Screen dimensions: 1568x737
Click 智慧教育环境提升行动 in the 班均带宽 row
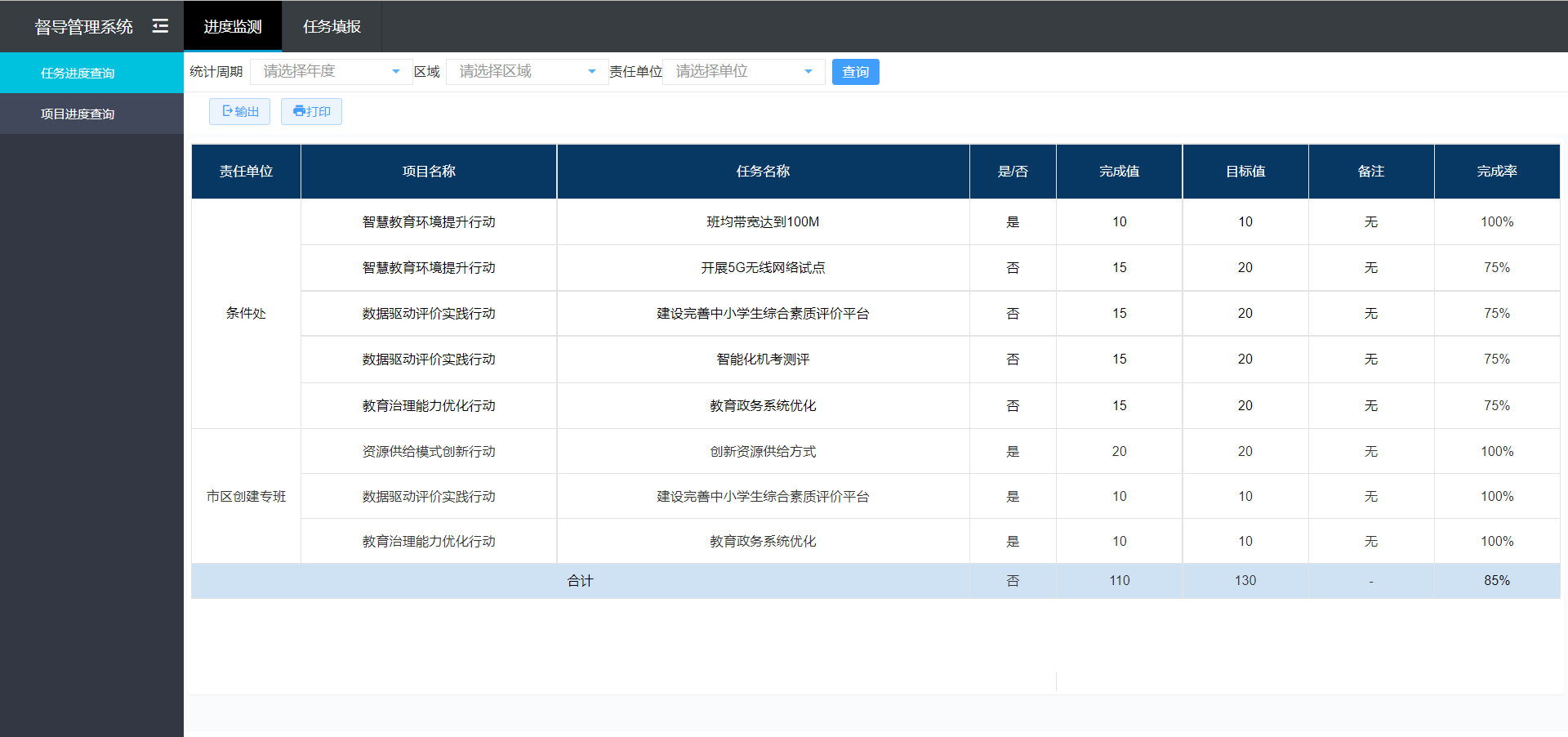tap(429, 222)
